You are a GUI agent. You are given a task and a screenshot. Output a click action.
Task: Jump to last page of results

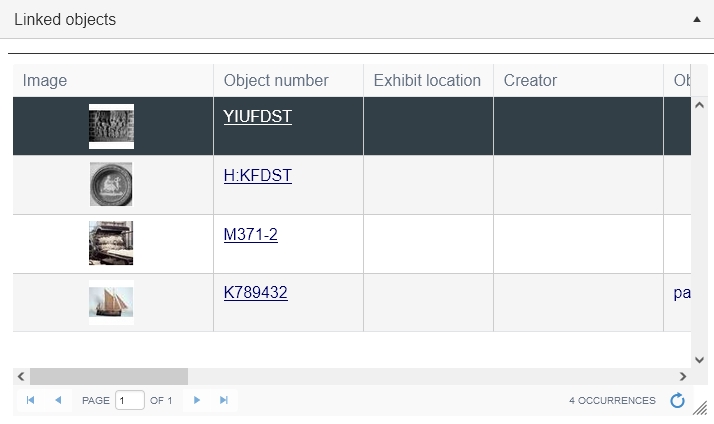pyautogui.click(x=224, y=400)
